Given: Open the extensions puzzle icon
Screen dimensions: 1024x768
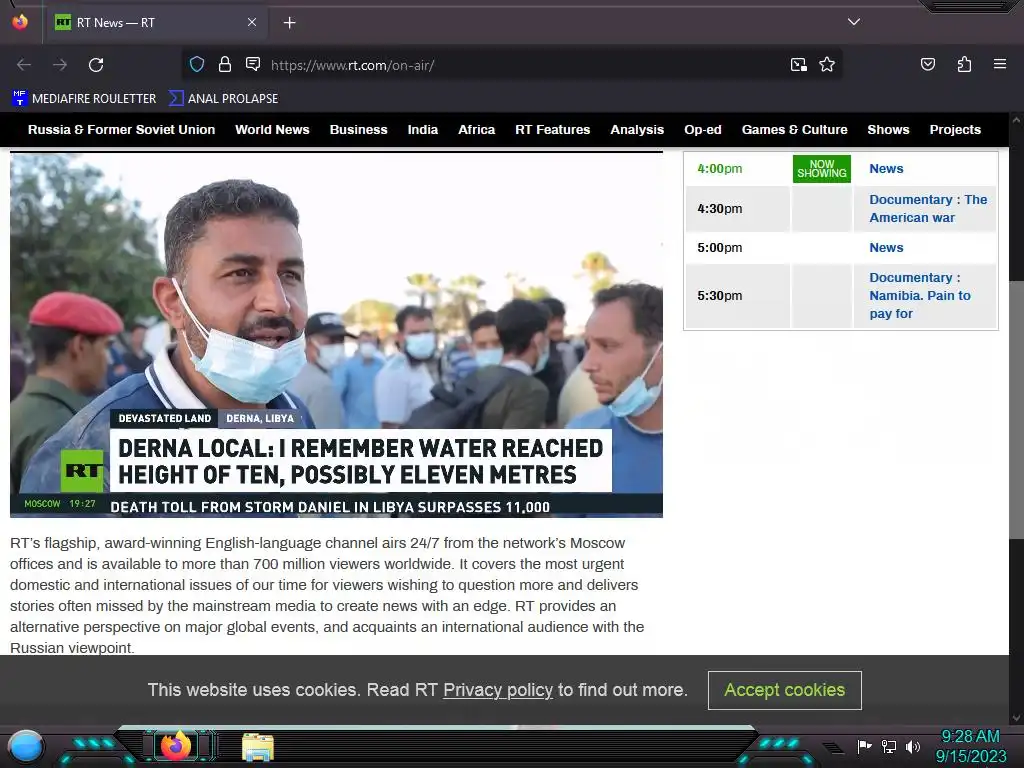Looking at the screenshot, I should tap(964, 64).
